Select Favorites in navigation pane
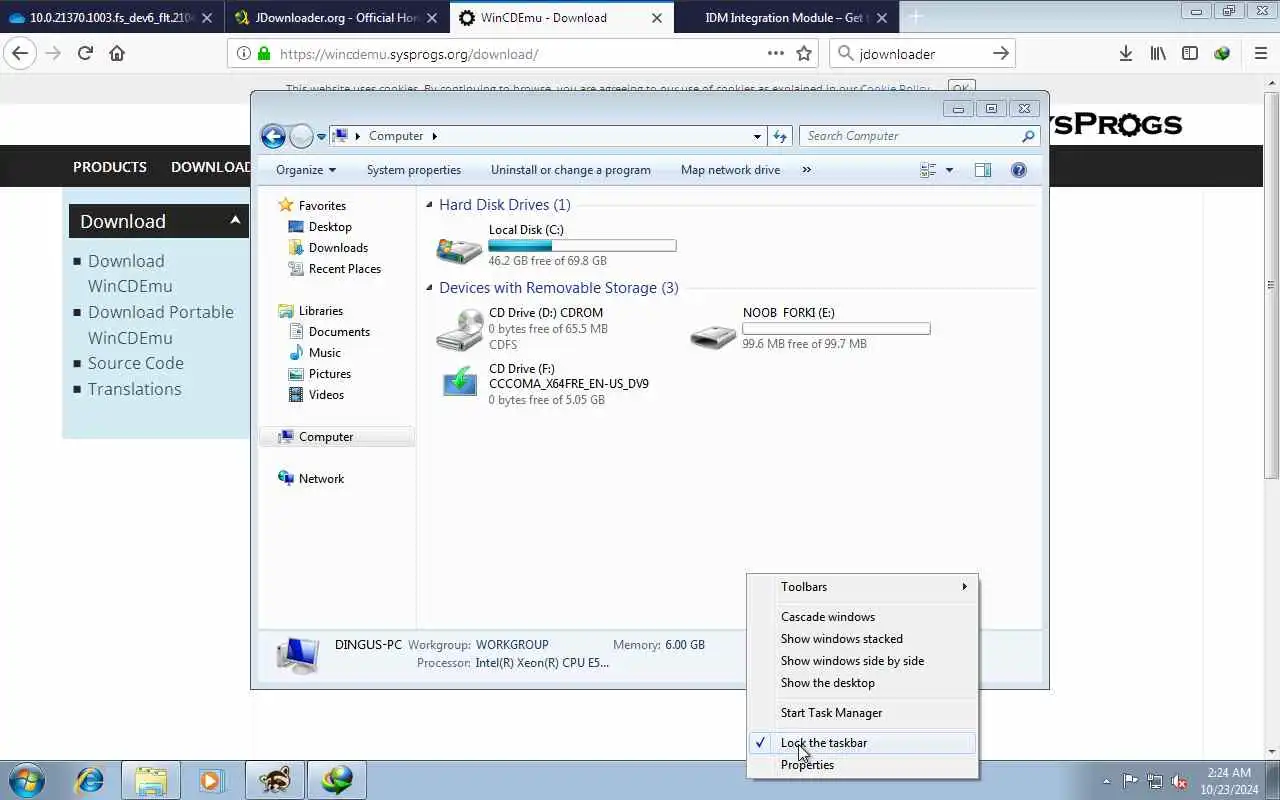Viewport: 1280px width, 800px height. tap(321, 205)
